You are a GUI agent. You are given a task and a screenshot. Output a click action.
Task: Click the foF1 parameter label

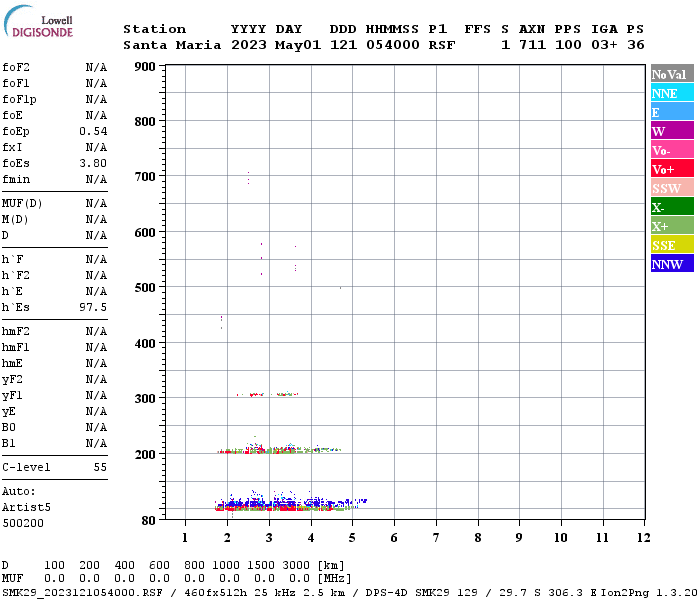(x=16, y=83)
